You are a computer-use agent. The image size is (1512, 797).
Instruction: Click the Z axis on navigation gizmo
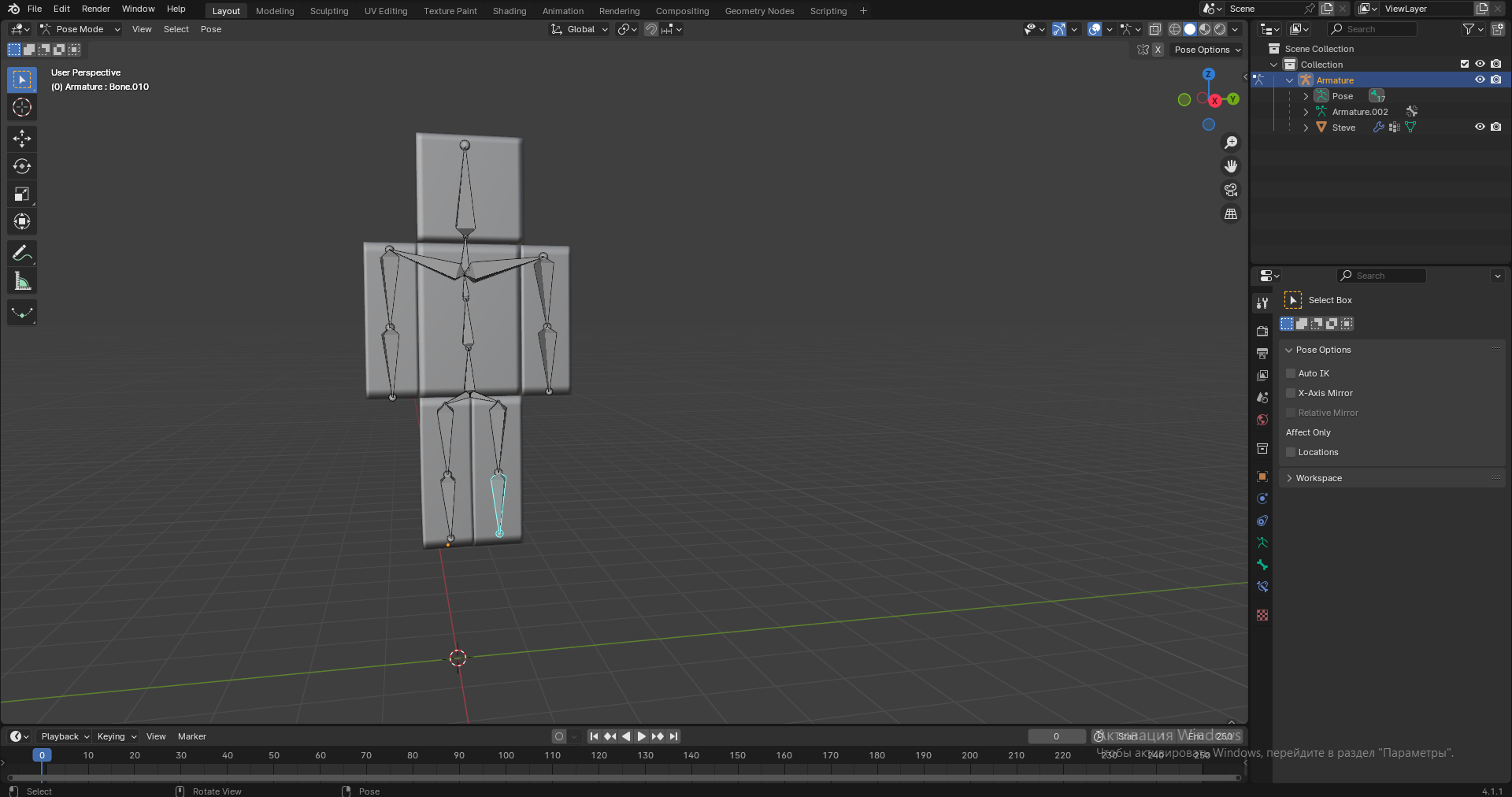click(1208, 74)
